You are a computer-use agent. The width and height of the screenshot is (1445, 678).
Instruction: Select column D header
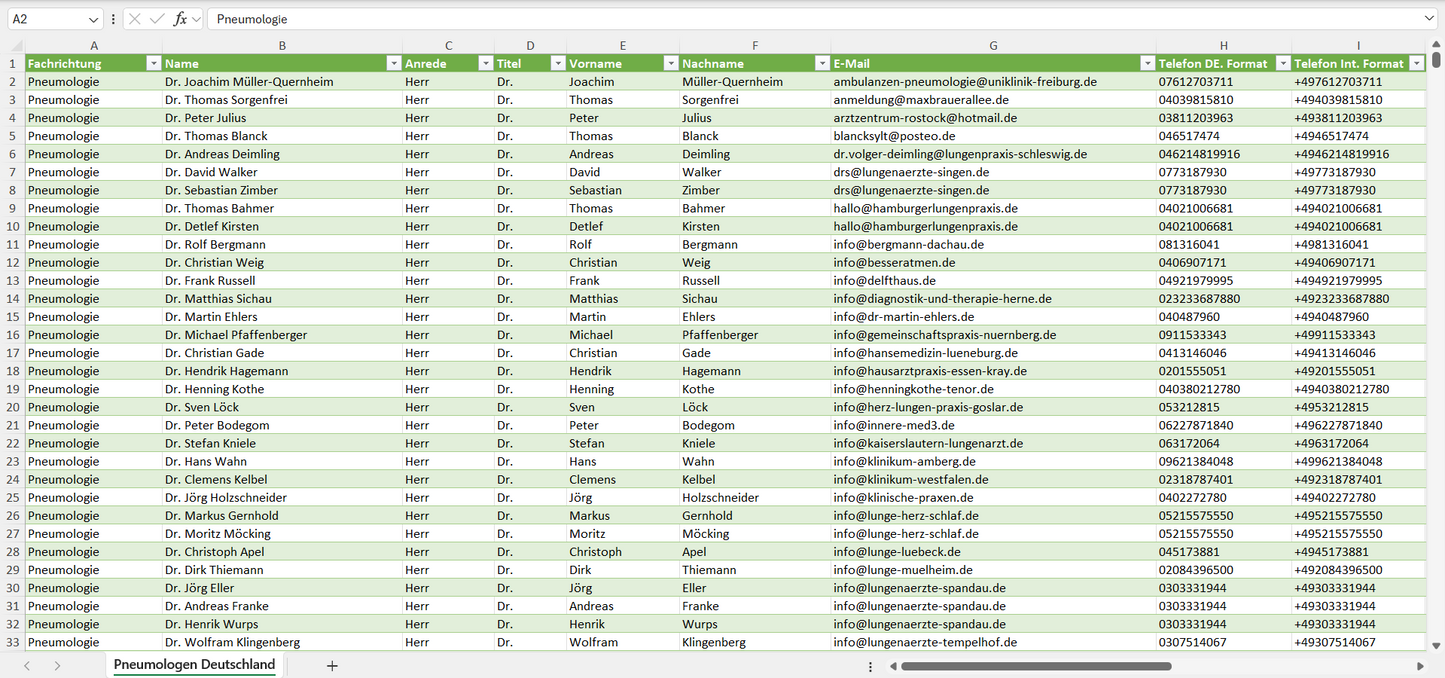(x=530, y=45)
